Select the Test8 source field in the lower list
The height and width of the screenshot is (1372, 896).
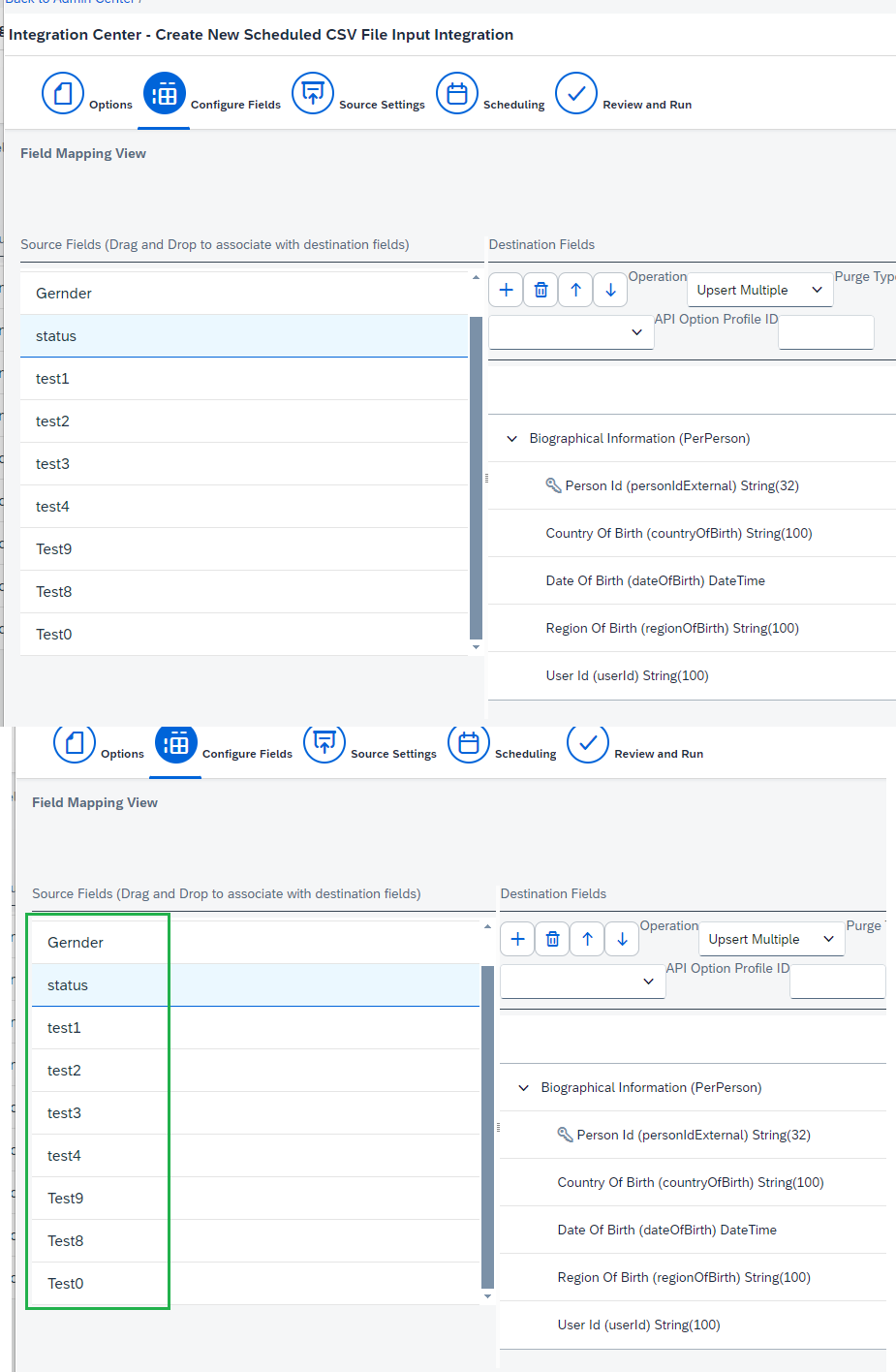256,1241
